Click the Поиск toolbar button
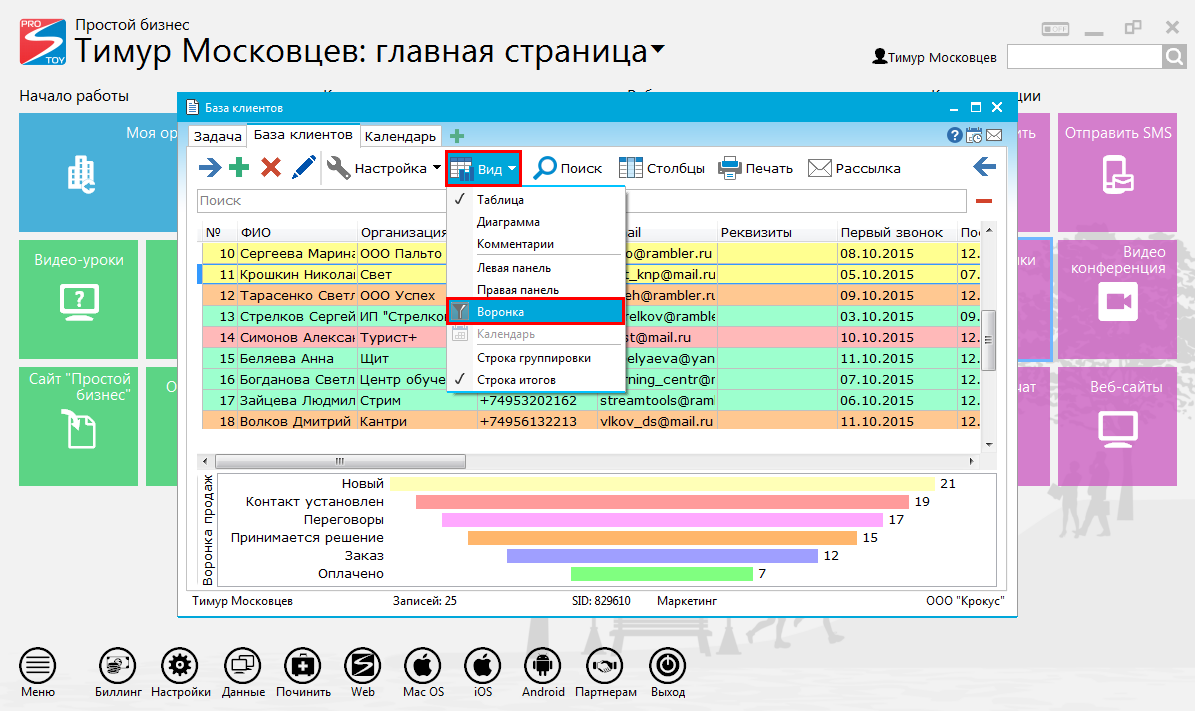The width and height of the screenshot is (1195, 711). coord(567,168)
